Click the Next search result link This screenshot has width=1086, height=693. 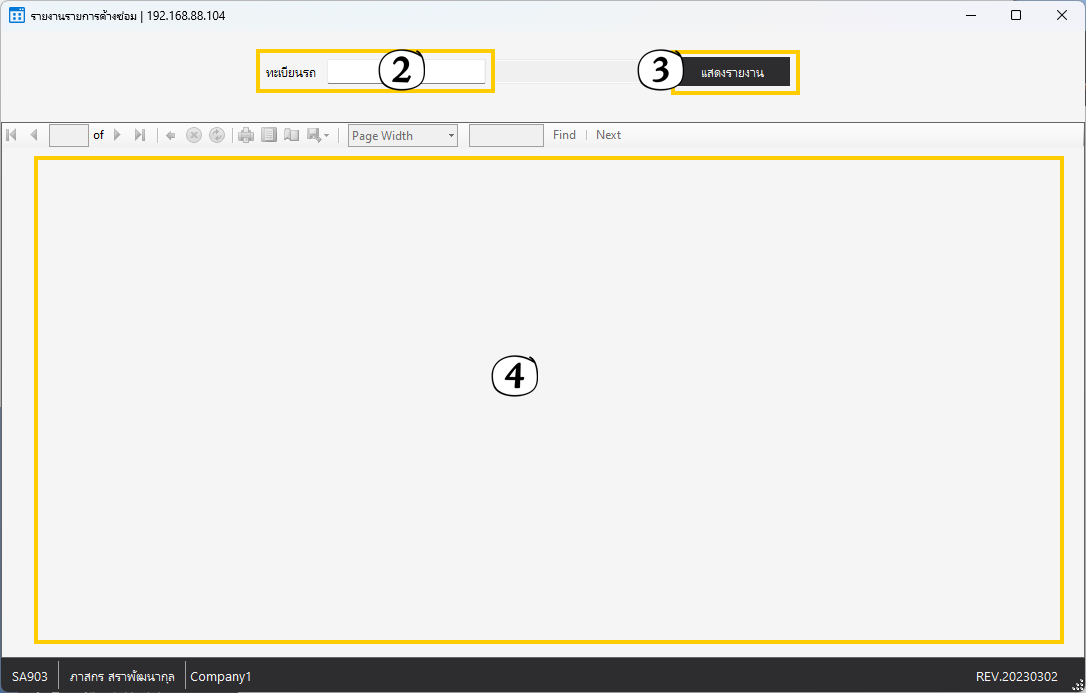click(608, 135)
